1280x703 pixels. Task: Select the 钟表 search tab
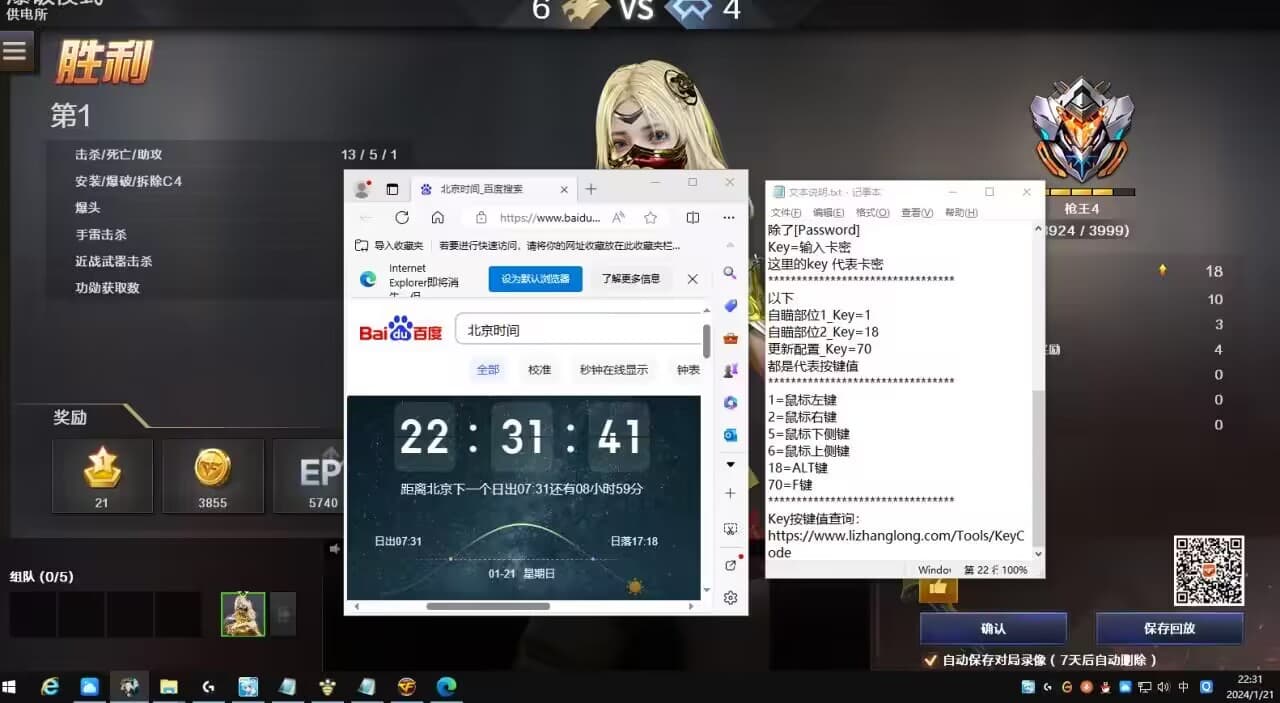pyautogui.click(x=688, y=370)
